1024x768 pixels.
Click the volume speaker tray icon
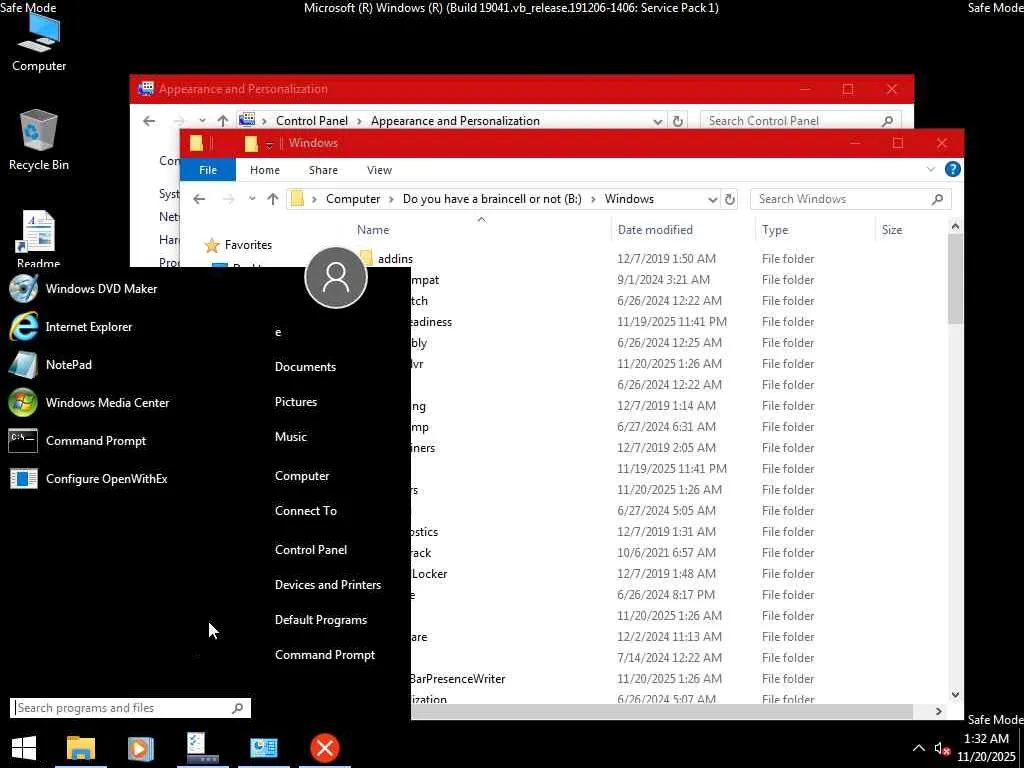[x=941, y=748]
